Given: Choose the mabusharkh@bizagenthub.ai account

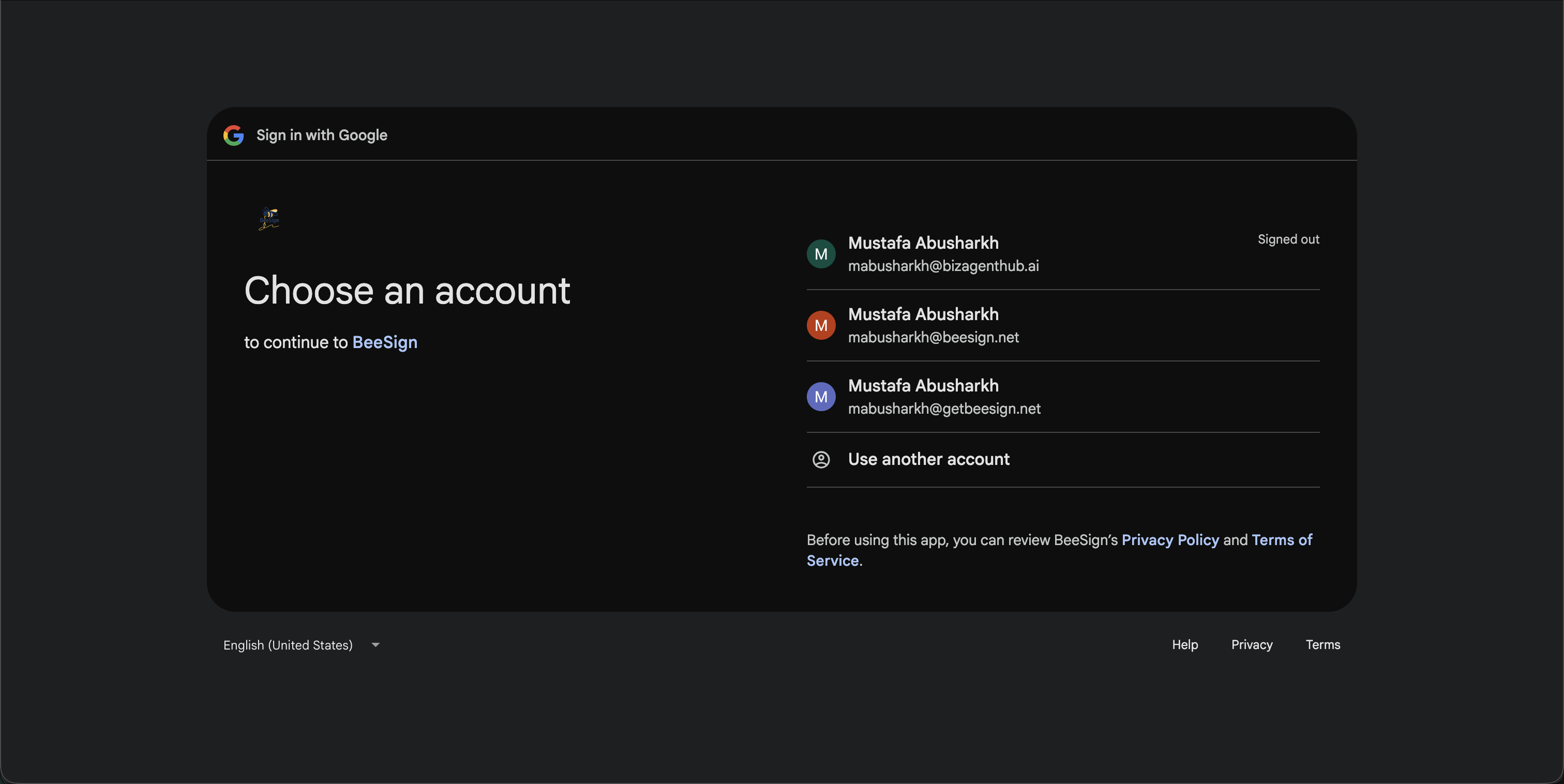Looking at the screenshot, I should click(x=1062, y=254).
